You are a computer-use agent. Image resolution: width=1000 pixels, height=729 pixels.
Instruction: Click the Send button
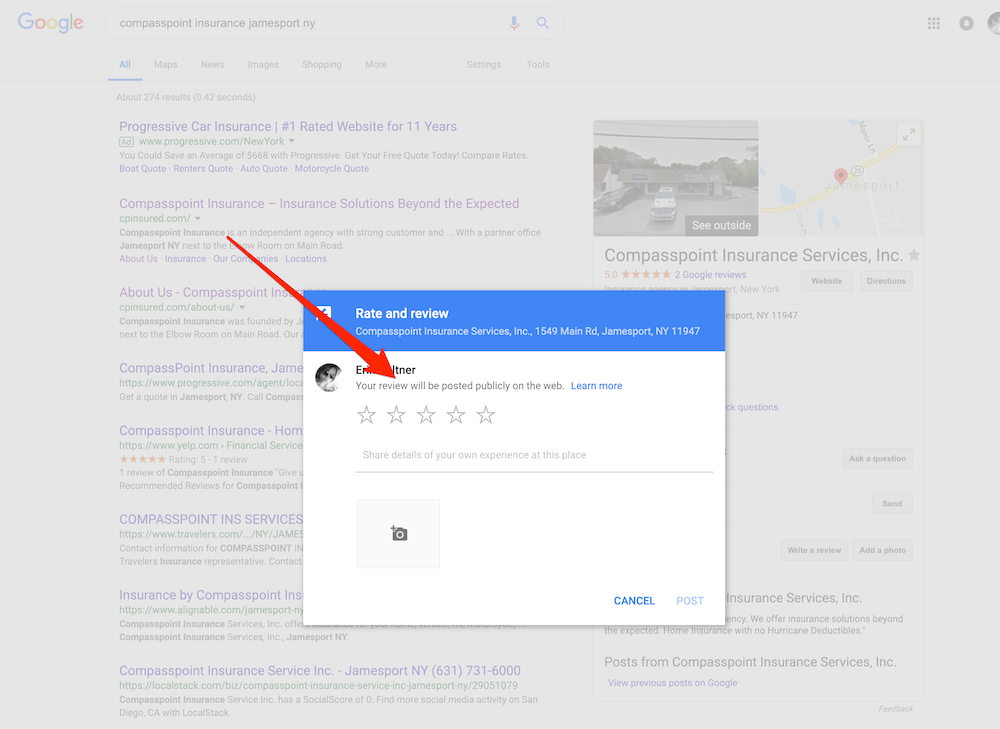892,503
